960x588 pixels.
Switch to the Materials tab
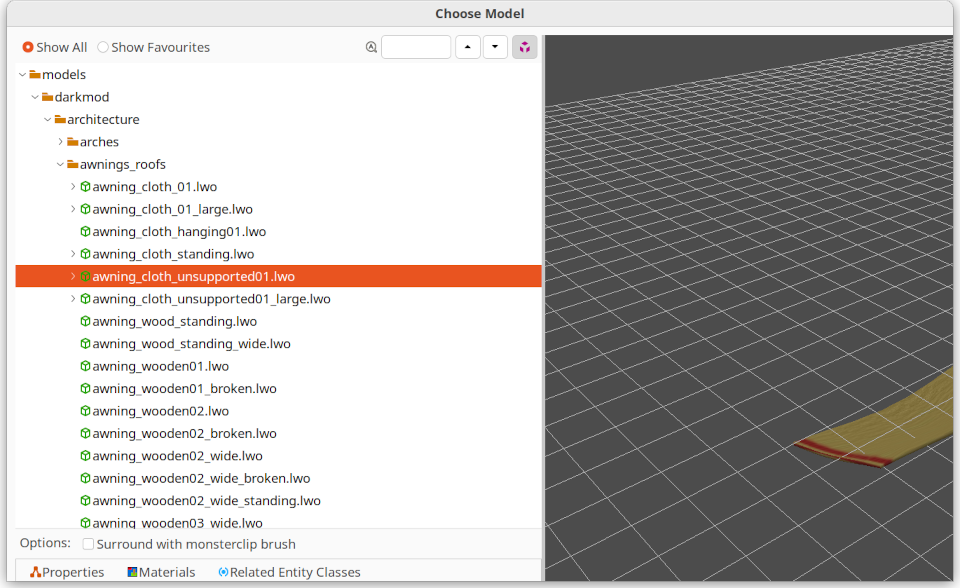(x=161, y=572)
